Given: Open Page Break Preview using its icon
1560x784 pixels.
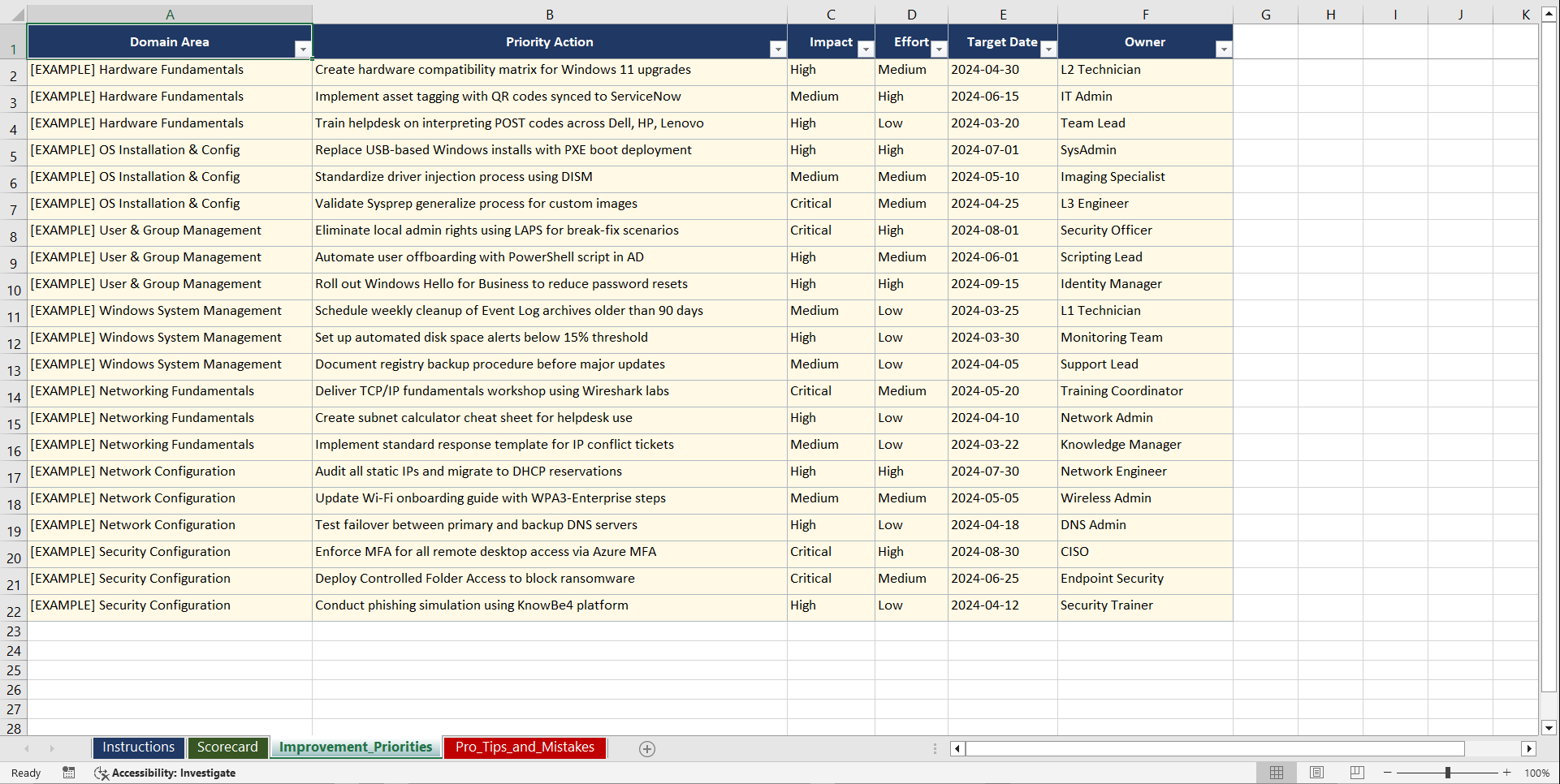Looking at the screenshot, I should tap(1357, 772).
